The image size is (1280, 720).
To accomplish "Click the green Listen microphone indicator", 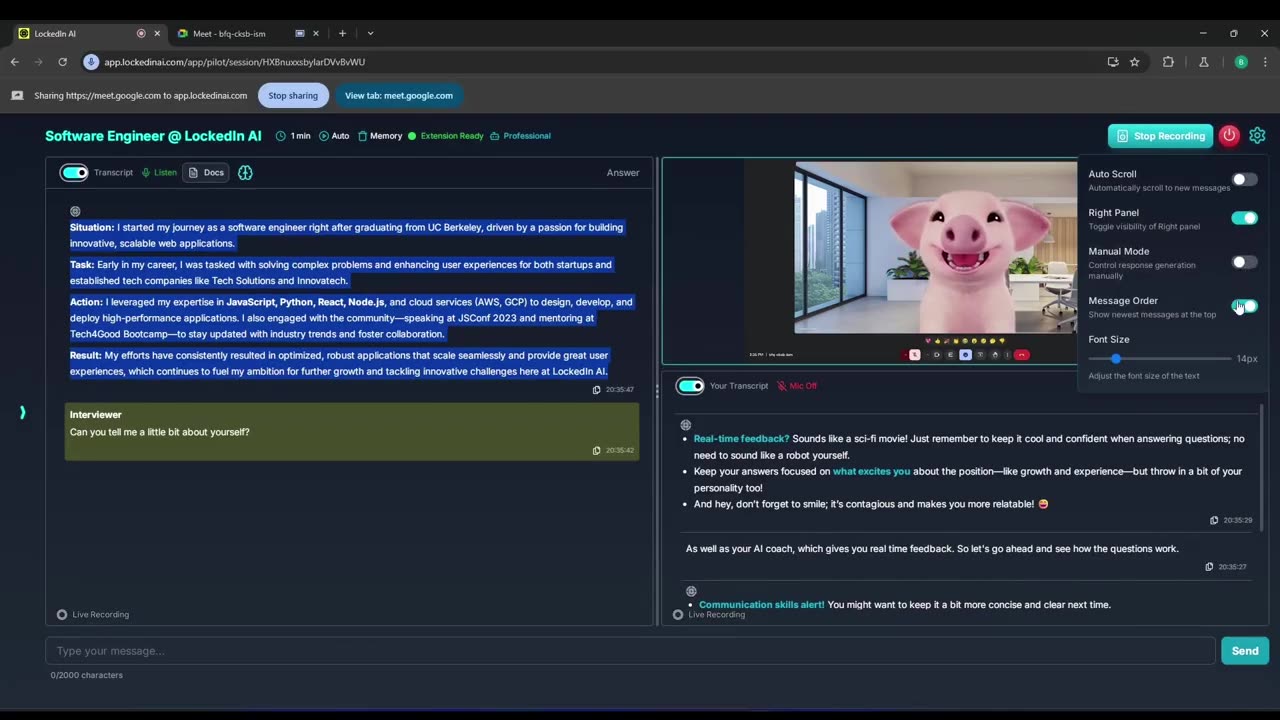I will 159,173.
